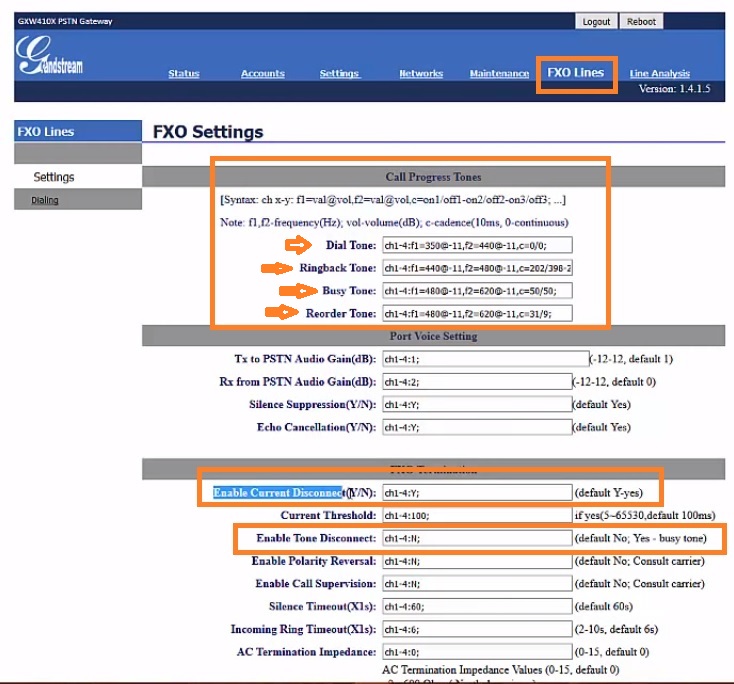Click the Silence Timeout input field
The width and height of the screenshot is (734, 684).
(x=476, y=607)
